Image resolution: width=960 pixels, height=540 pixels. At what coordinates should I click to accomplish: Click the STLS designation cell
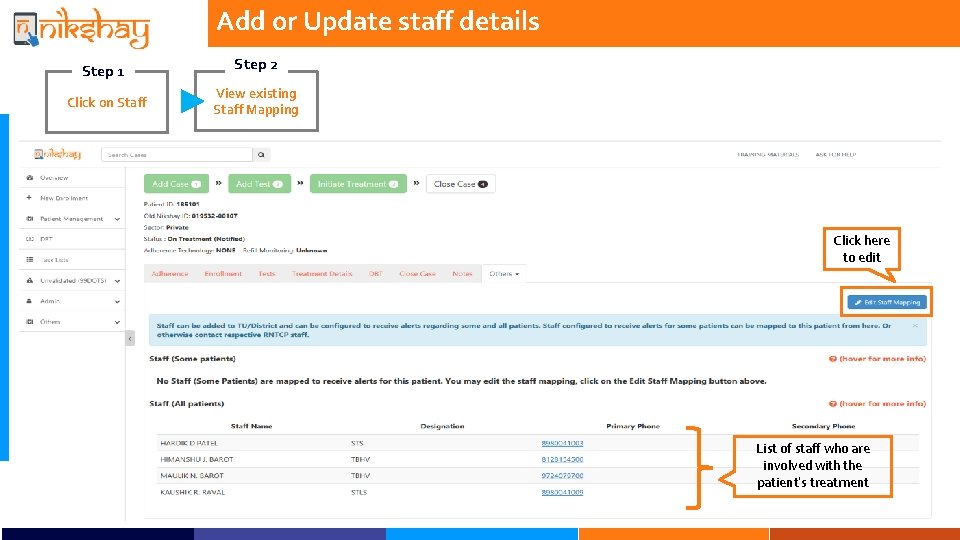click(x=359, y=492)
